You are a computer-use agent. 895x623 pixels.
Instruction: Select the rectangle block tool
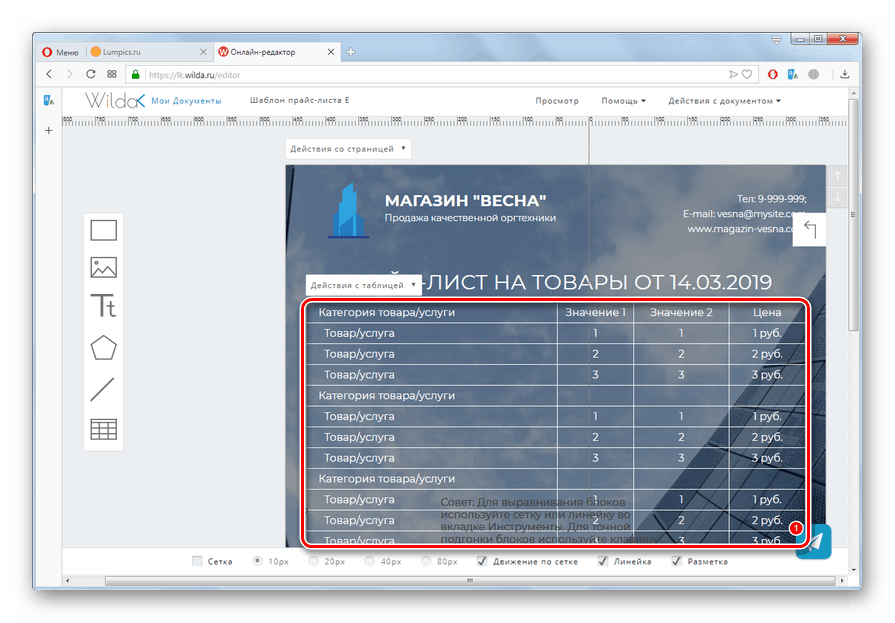[103, 230]
